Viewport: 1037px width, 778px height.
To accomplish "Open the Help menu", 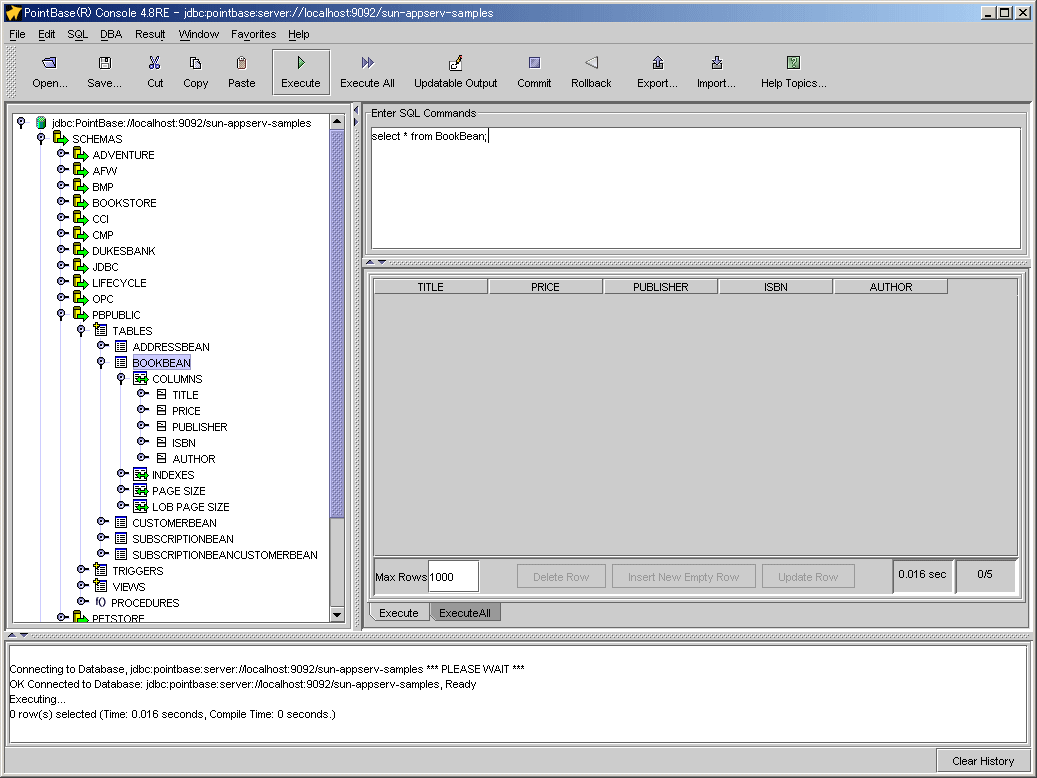I will click(298, 34).
